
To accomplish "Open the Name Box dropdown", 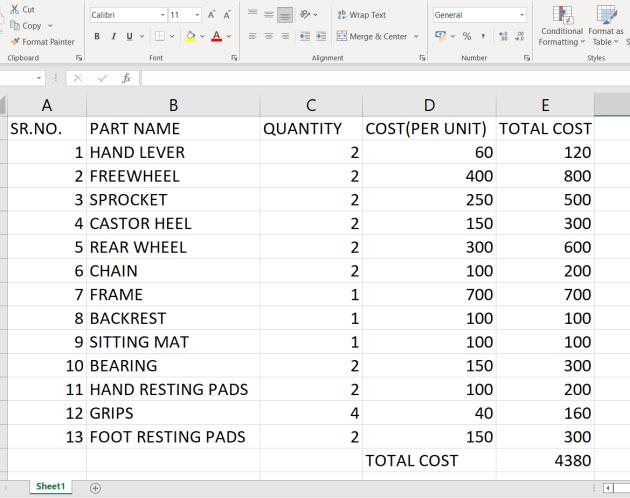I will coord(39,78).
